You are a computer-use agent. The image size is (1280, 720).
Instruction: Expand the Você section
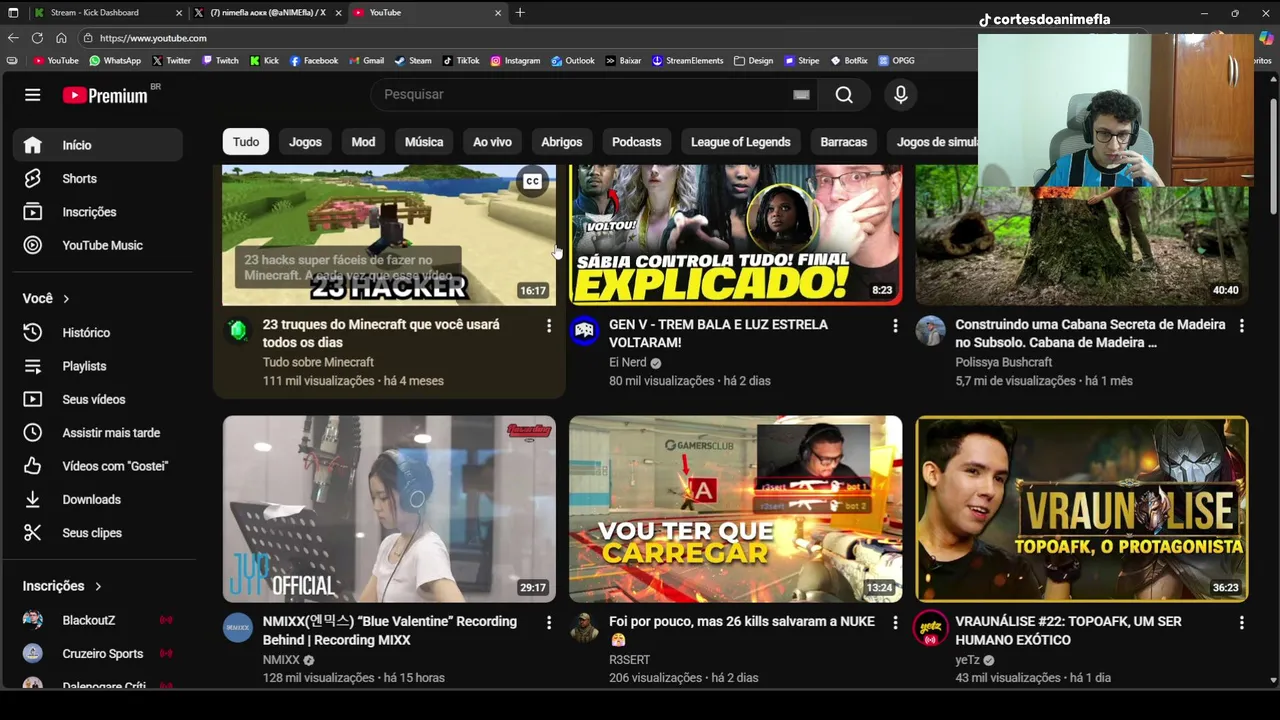click(46, 298)
